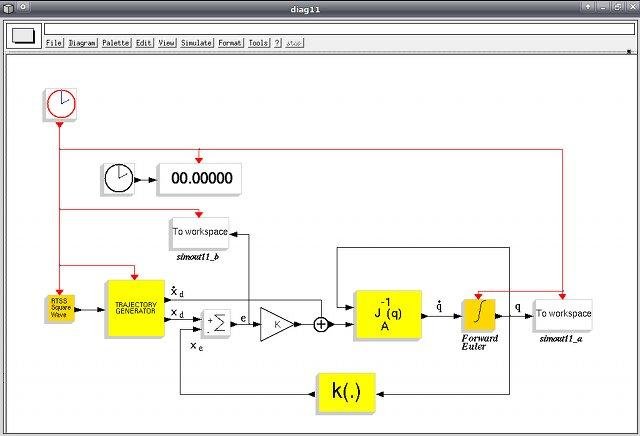This screenshot has width=640, height=436.
Task: Open the Tools menu
Action: (259, 44)
